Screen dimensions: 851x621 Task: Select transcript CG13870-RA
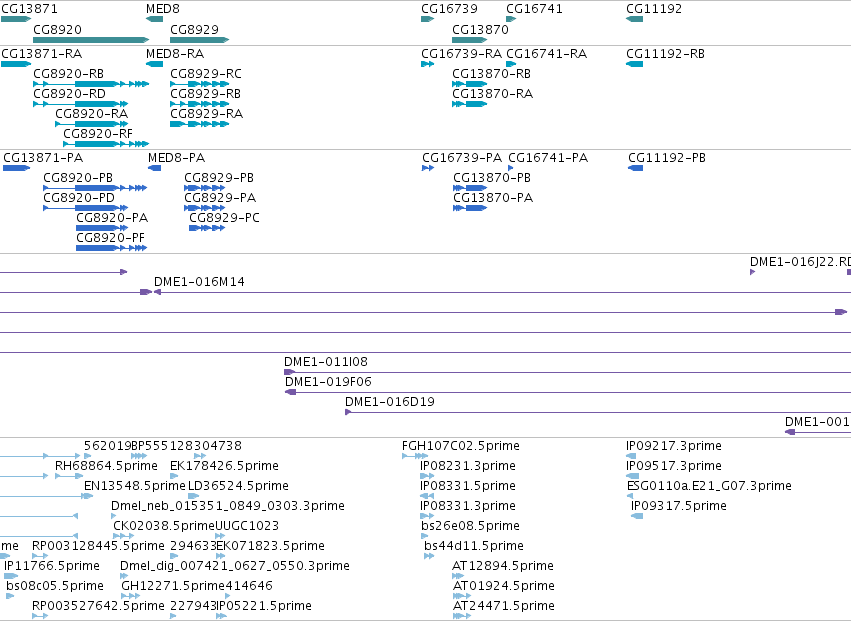coord(493,94)
